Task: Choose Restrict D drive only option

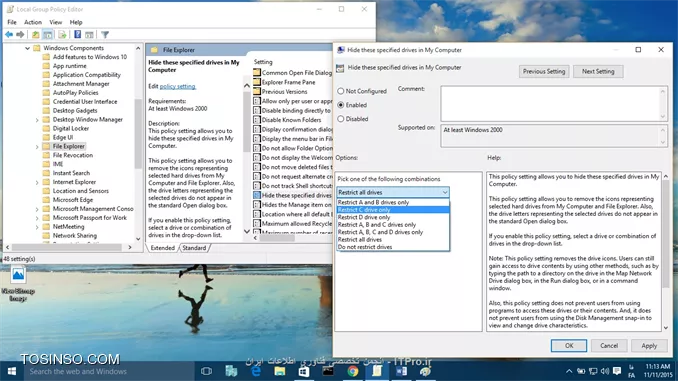Action: 393,217
